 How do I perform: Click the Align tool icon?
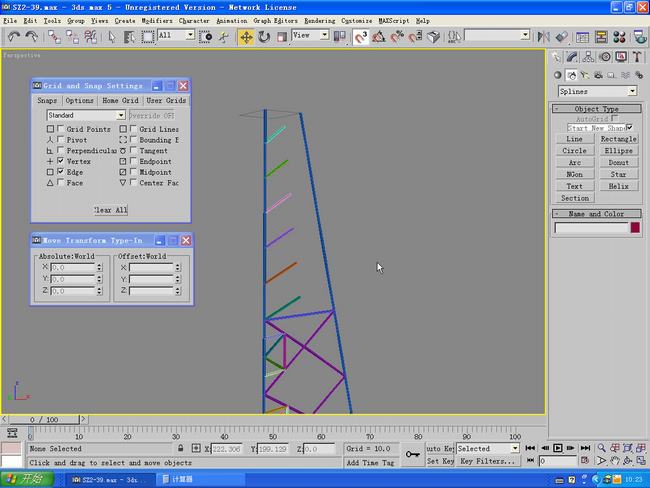point(562,37)
